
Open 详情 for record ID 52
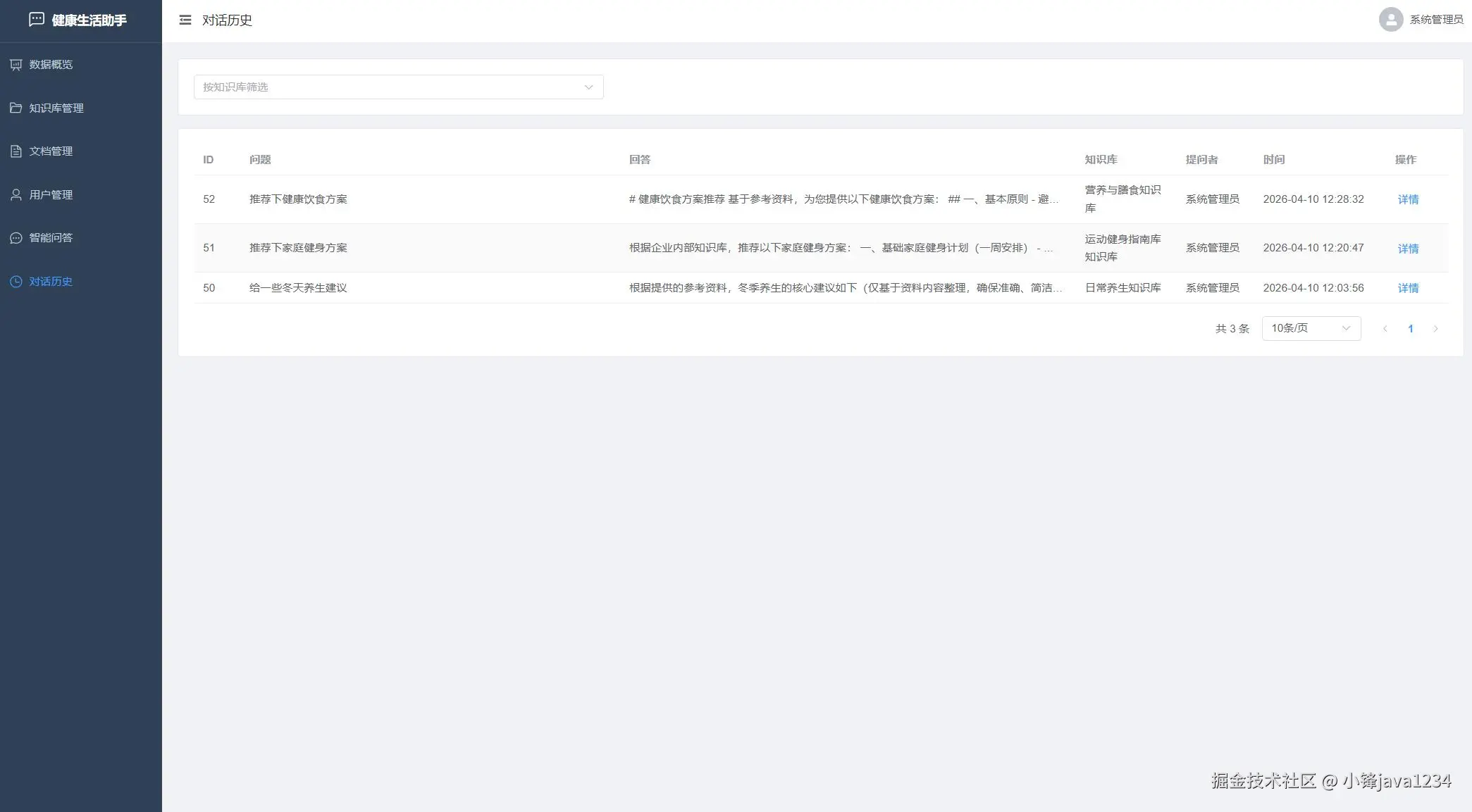coord(1408,199)
